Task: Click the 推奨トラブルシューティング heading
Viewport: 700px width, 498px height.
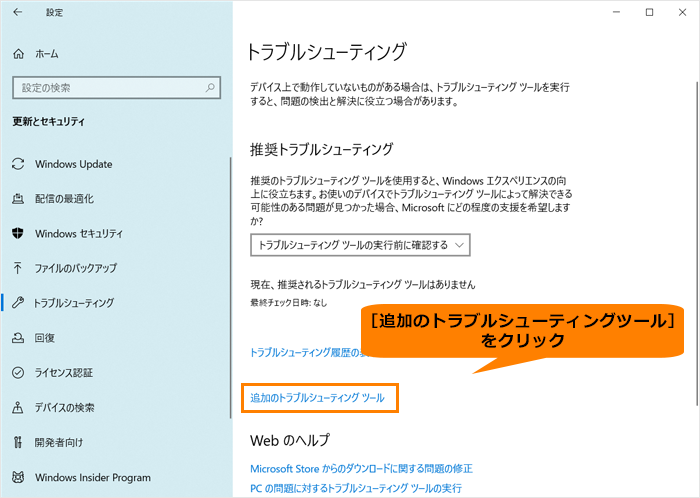Action: (x=321, y=149)
